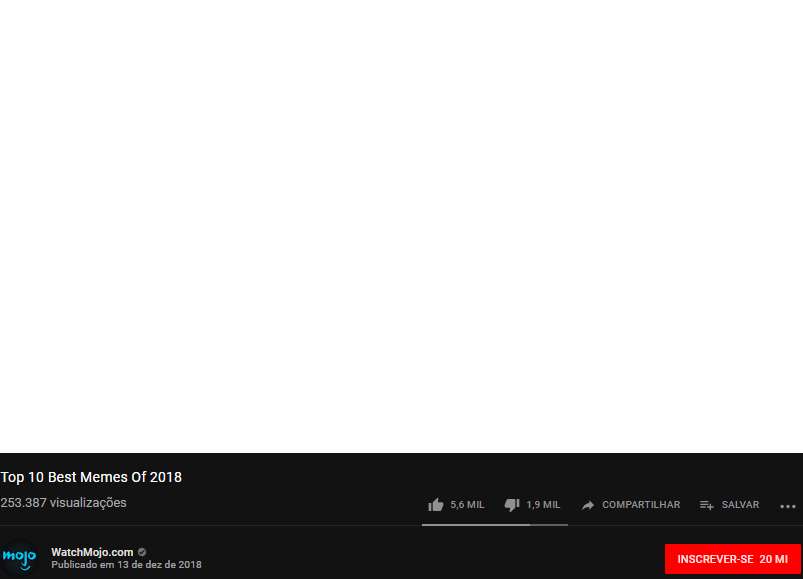Click the share arrow icon
803x579 pixels.
click(x=588, y=505)
